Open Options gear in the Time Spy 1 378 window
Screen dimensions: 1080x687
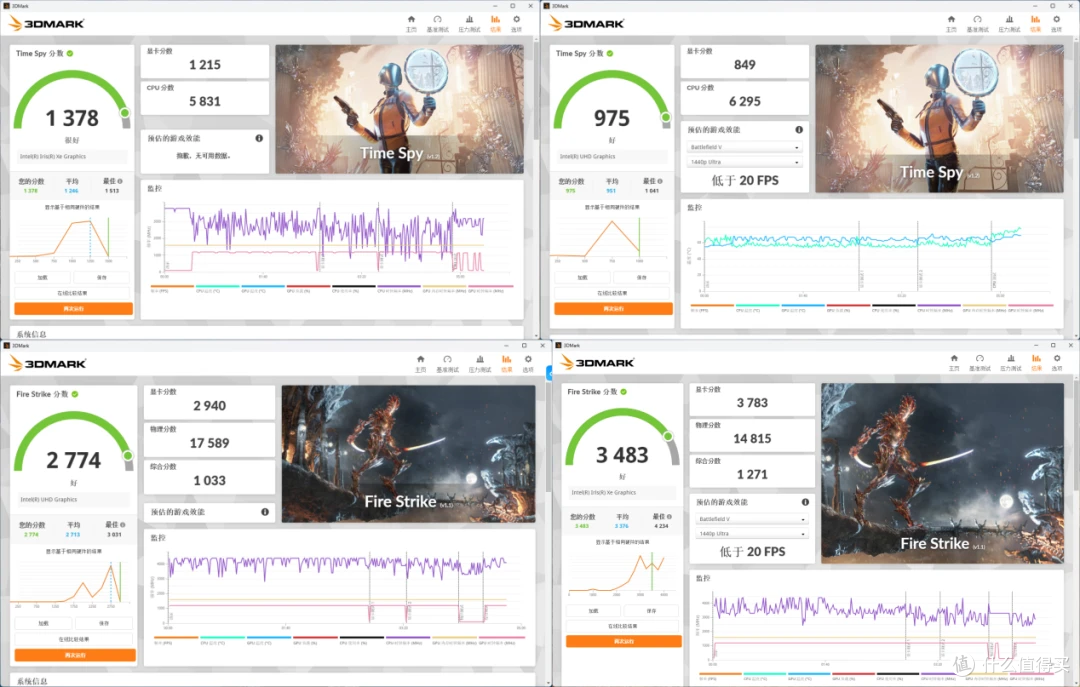[x=517, y=23]
